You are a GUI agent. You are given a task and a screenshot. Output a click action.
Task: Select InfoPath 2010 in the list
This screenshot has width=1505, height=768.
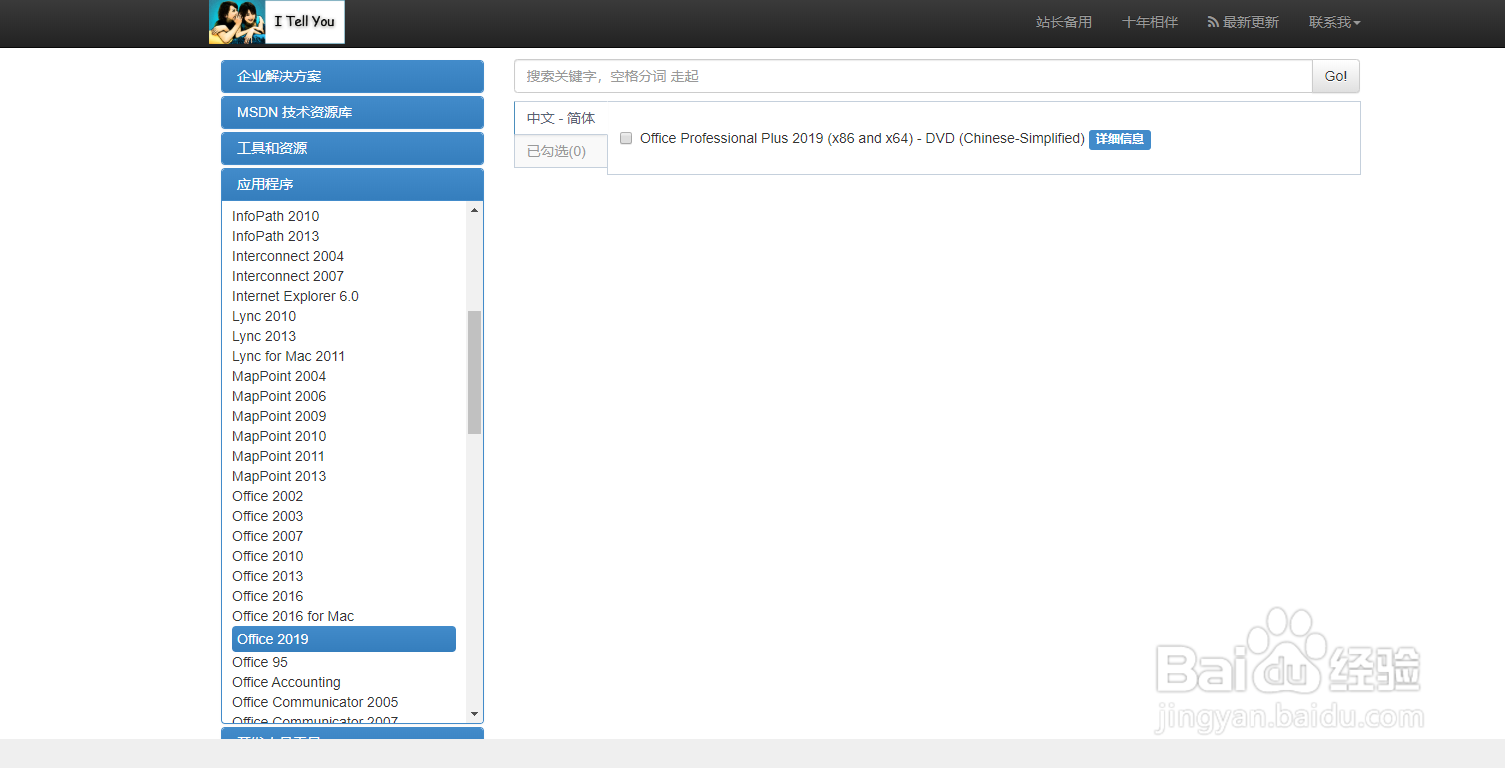point(276,216)
